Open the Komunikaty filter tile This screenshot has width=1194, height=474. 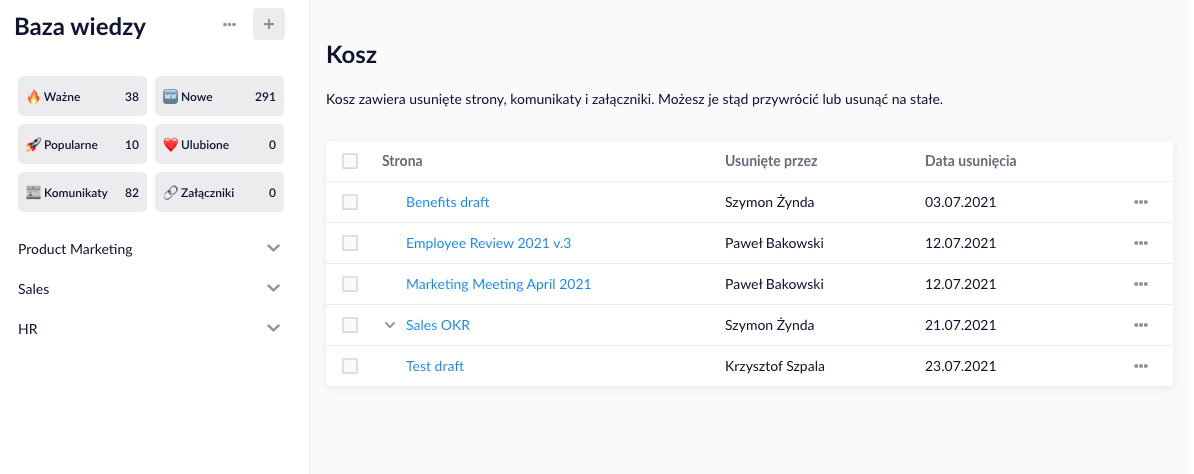(x=82, y=193)
